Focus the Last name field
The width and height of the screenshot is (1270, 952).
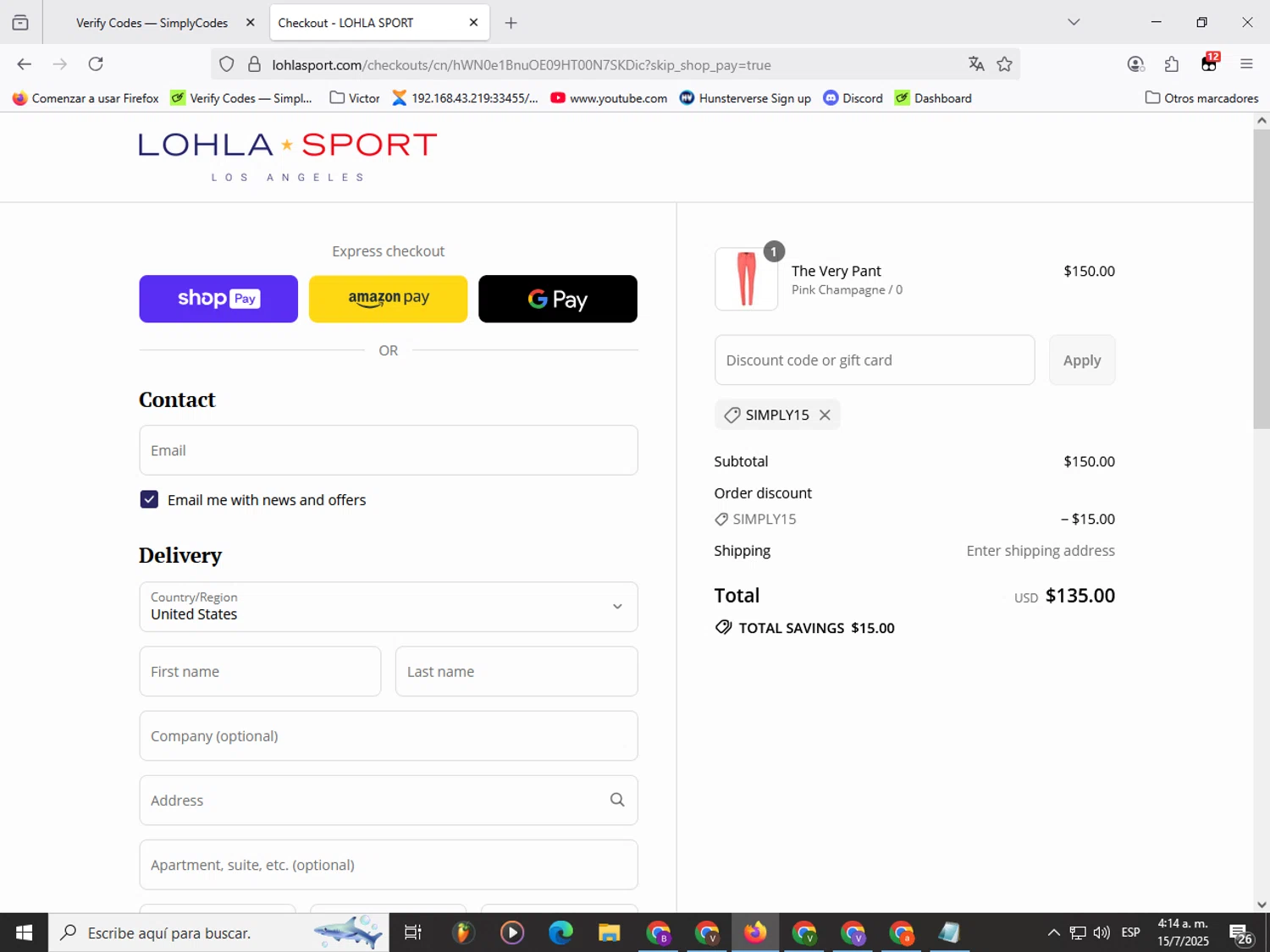coord(516,672)
